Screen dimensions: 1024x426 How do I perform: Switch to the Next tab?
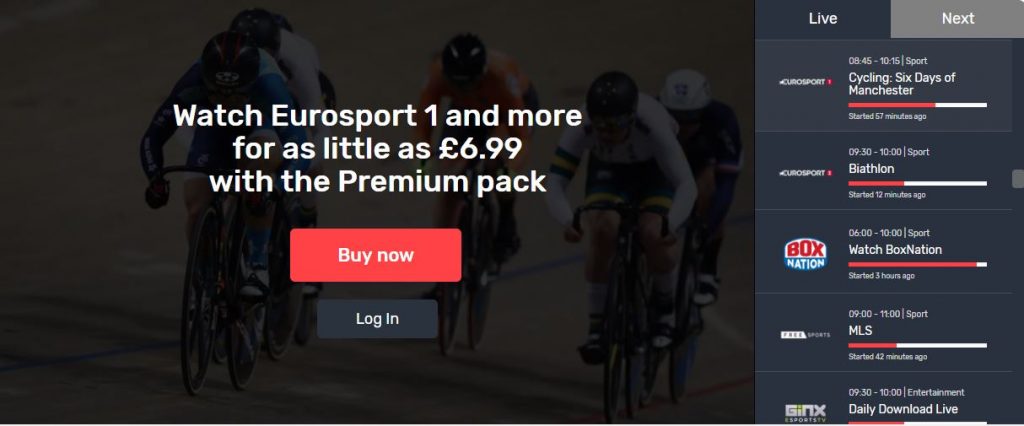(957, 19)
